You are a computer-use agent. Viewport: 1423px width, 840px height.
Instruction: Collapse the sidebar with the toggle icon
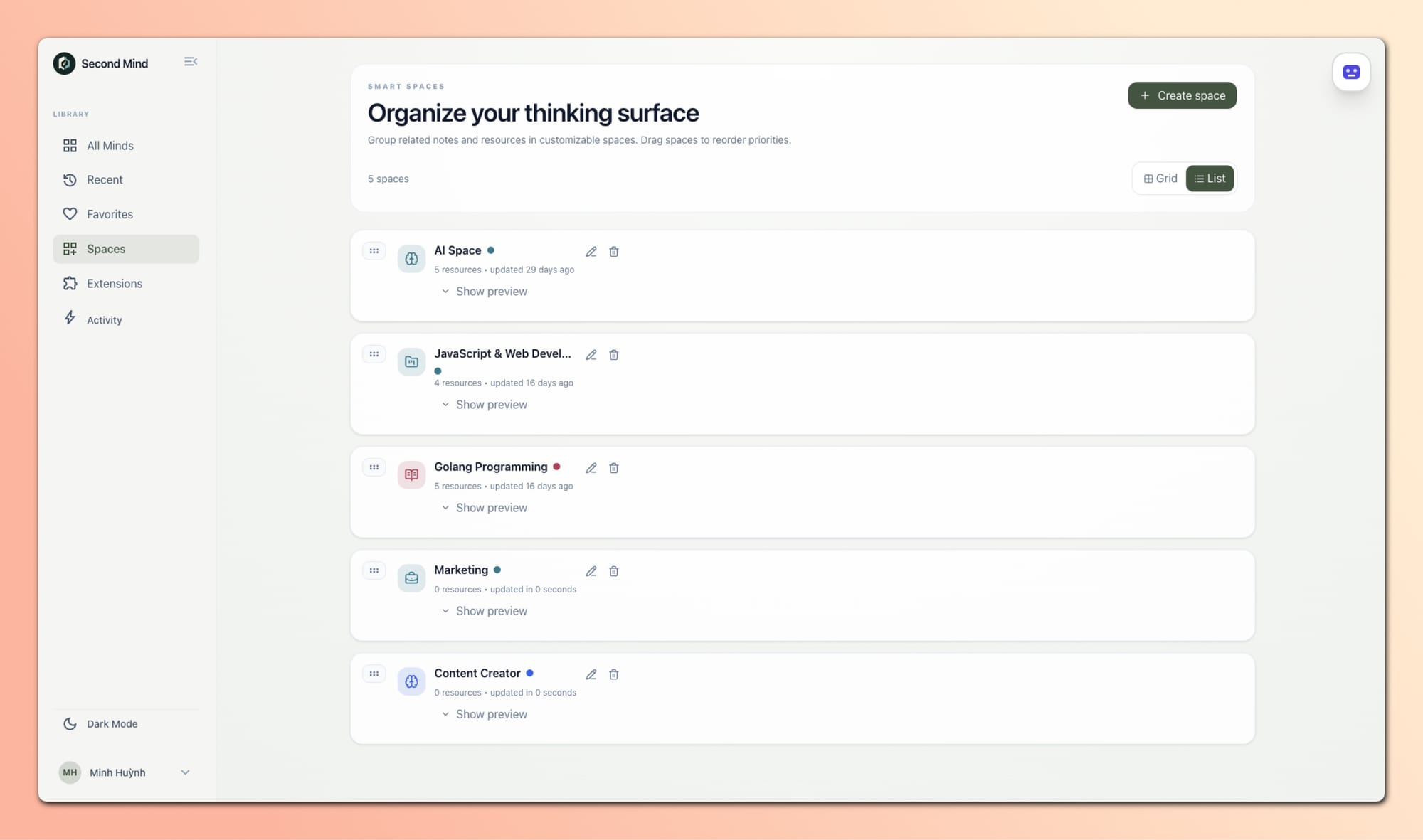[190, 62]
